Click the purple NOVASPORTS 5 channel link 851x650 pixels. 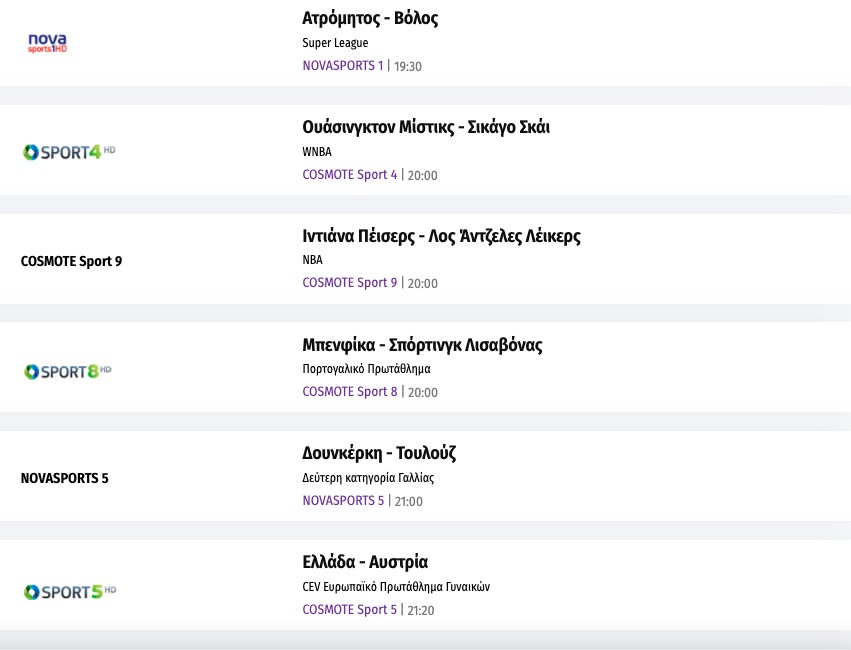click(343, 501)
